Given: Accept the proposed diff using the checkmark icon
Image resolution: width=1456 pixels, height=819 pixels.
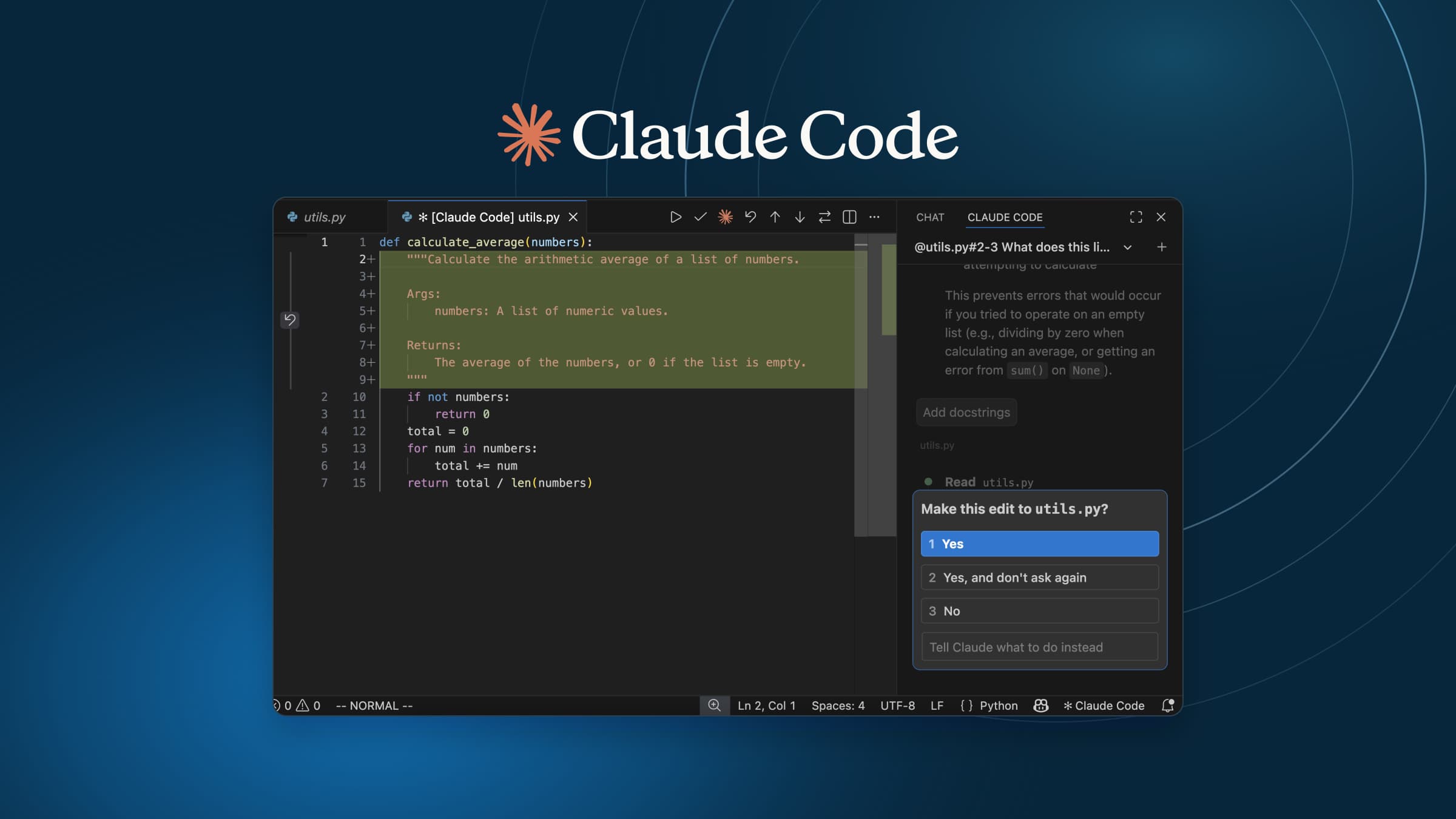Looking at the screenshot, I should 700,217.
